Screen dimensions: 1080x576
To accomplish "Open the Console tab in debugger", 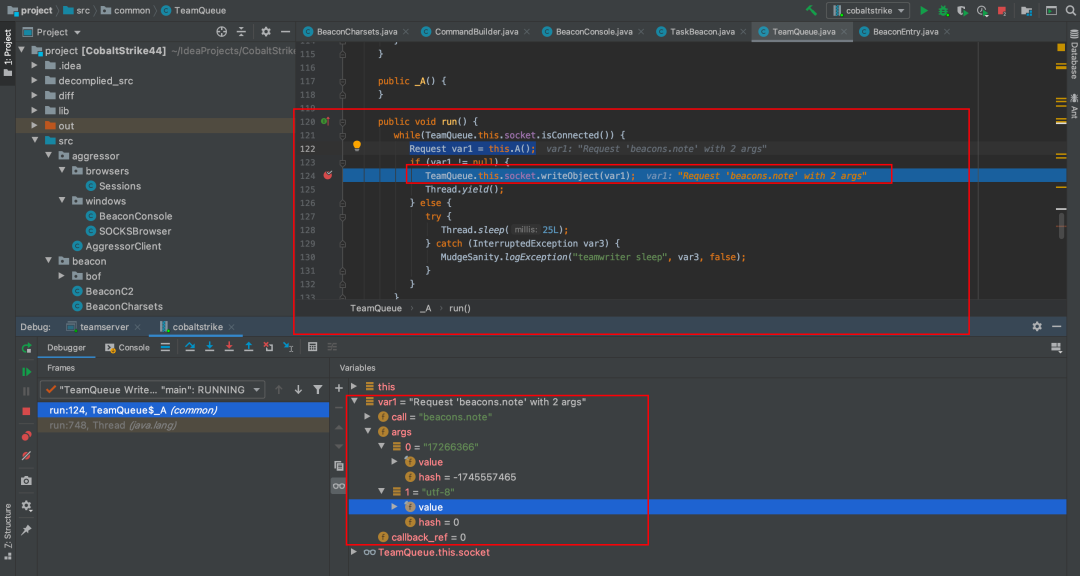I will pyautogui.click(x=127, y=347).
